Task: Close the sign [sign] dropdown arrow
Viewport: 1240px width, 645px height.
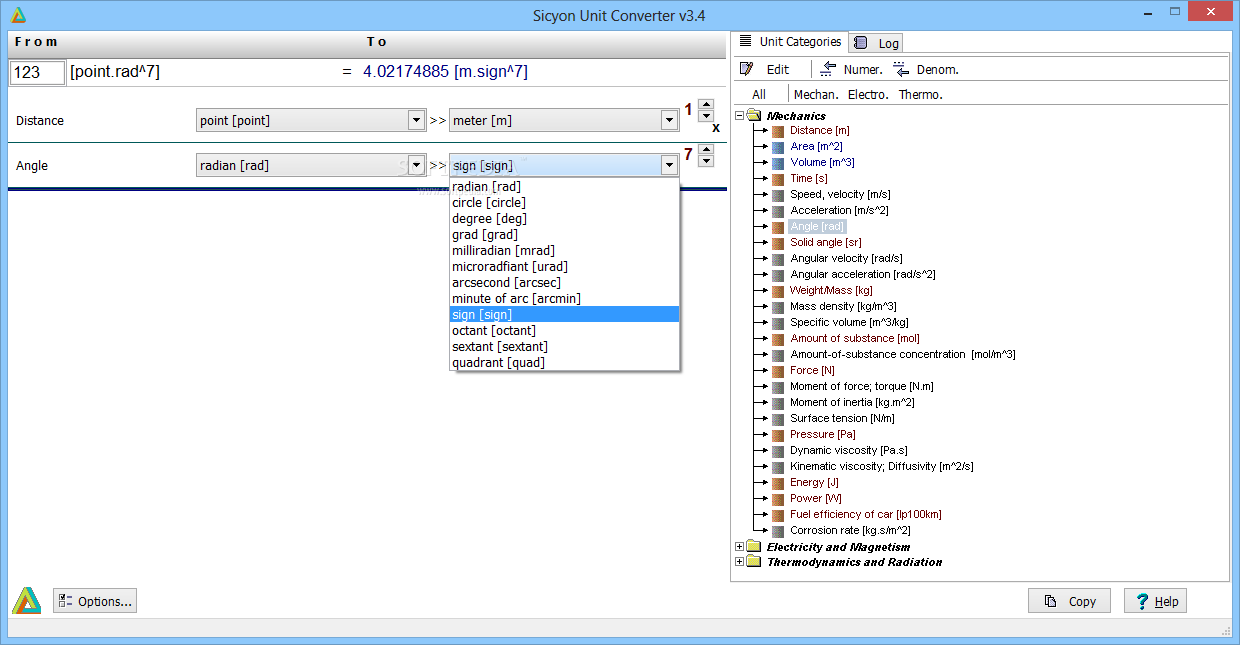Action: [x=669, y=165]
